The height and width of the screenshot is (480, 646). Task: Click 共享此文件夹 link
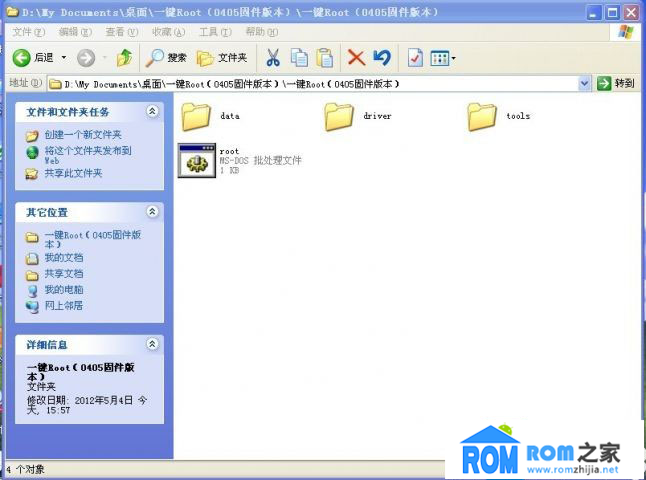73,173
